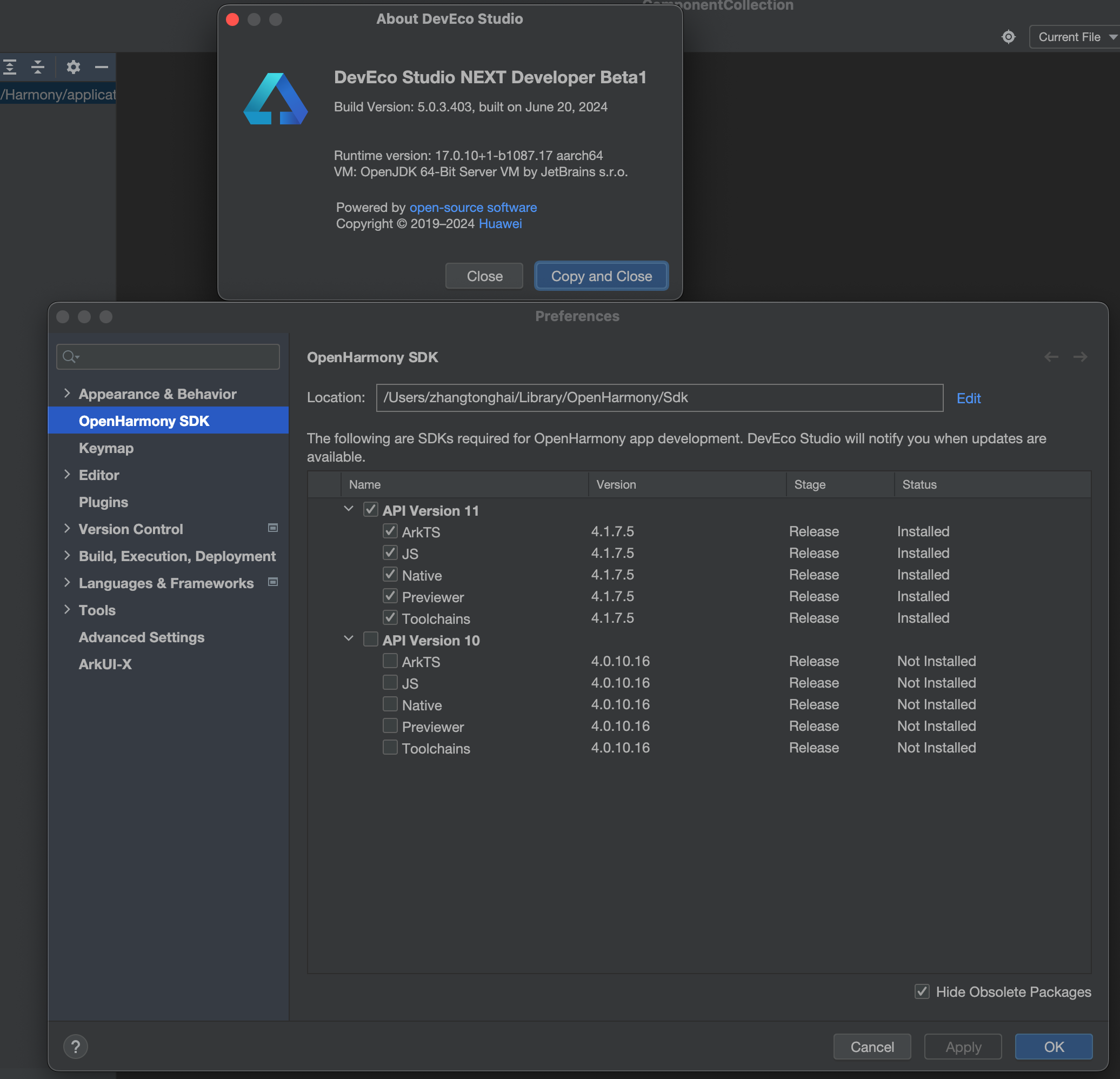Open the open-source software link
This screenshot has height=1079, width=1120.
473,208
